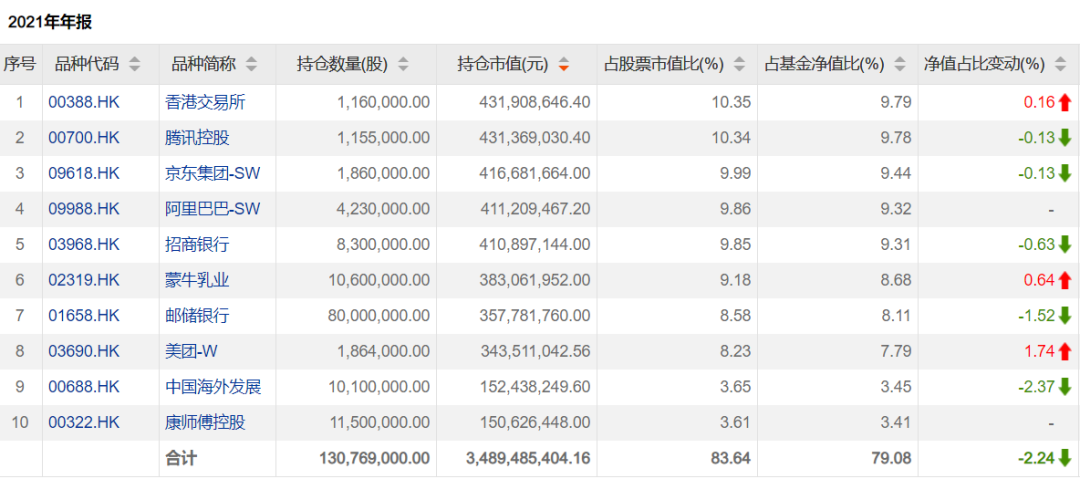Open 蒙牛乳业 stock link
The height and width of the screenshot is (479, 1080).
click(198, 281)
